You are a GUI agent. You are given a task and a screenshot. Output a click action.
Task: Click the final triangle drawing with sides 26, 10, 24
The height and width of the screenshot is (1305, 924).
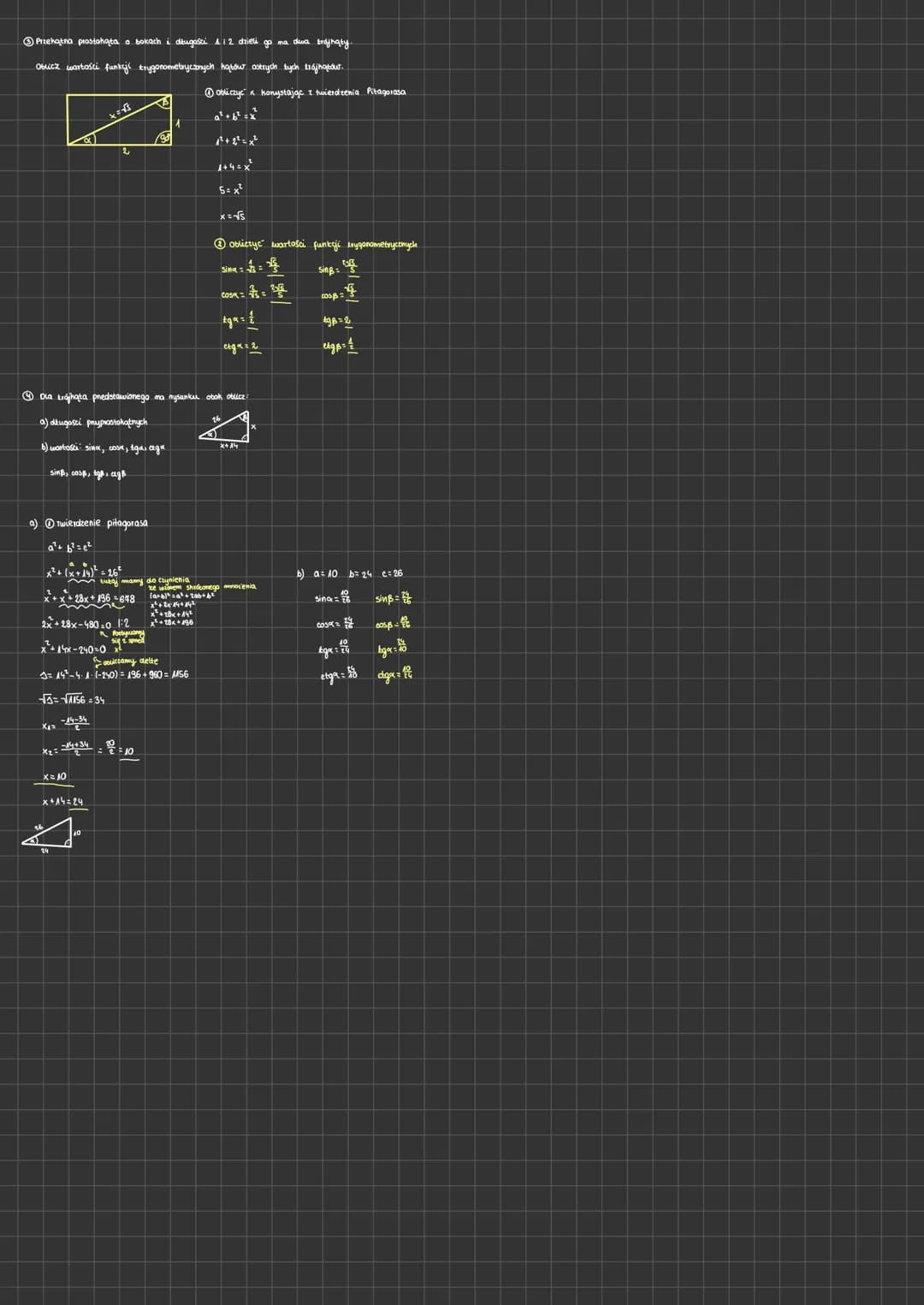(x=50, y=837)
